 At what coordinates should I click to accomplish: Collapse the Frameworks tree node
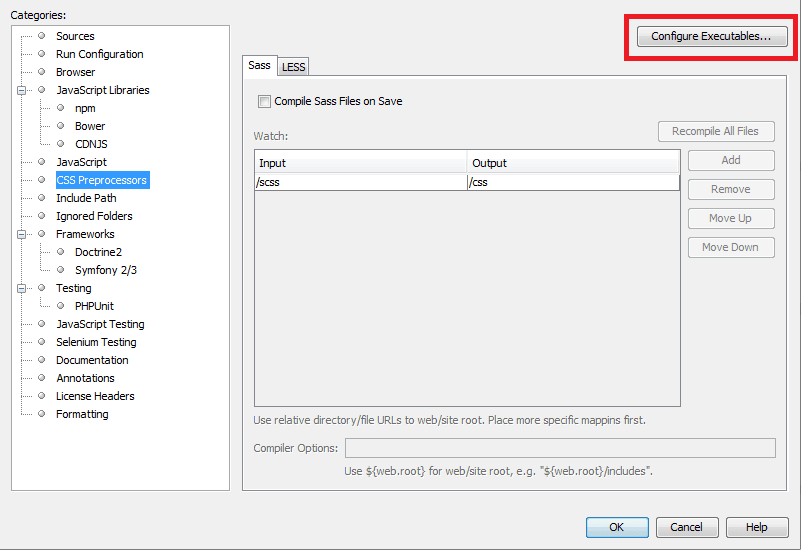tap(21, 234)
